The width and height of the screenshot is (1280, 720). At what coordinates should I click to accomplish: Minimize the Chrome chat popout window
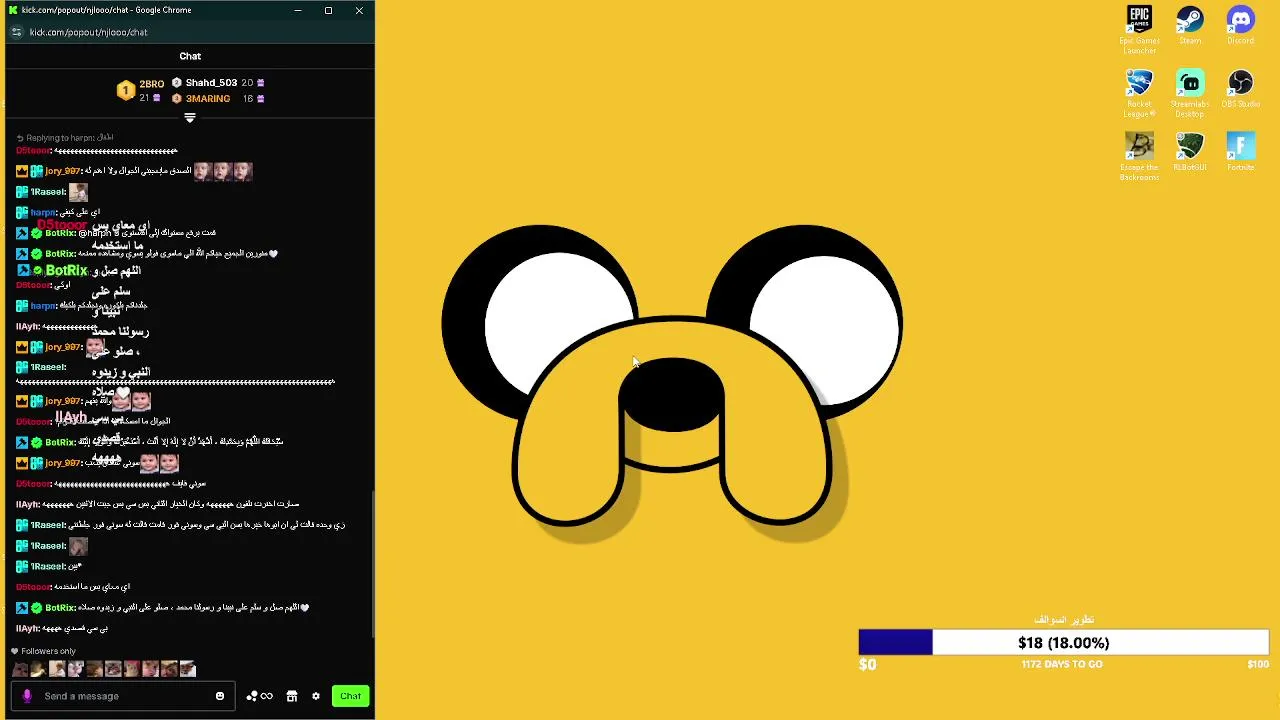297,10
